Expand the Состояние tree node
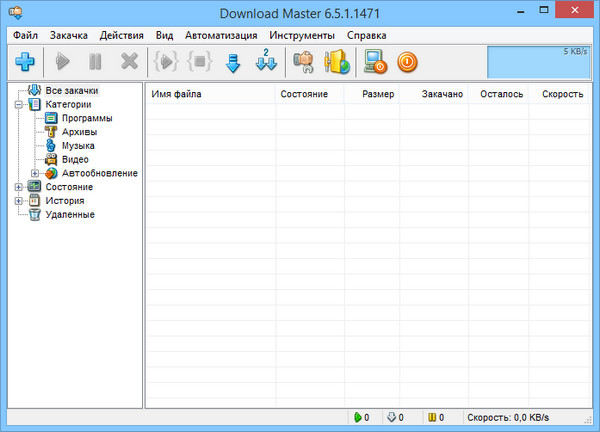600x432 pixels. (19, 187)
